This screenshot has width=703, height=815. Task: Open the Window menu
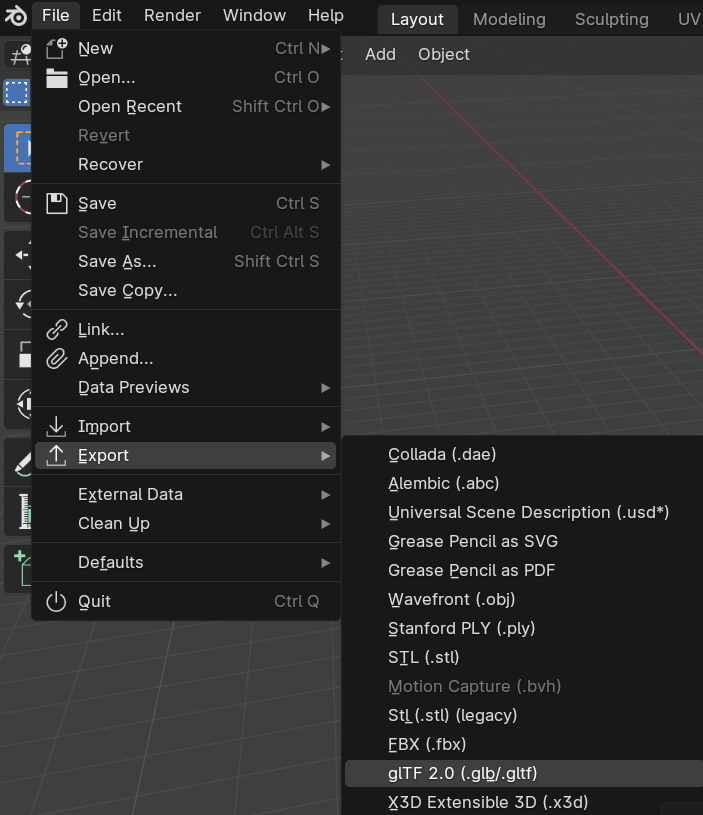click(x=254, y=16)
